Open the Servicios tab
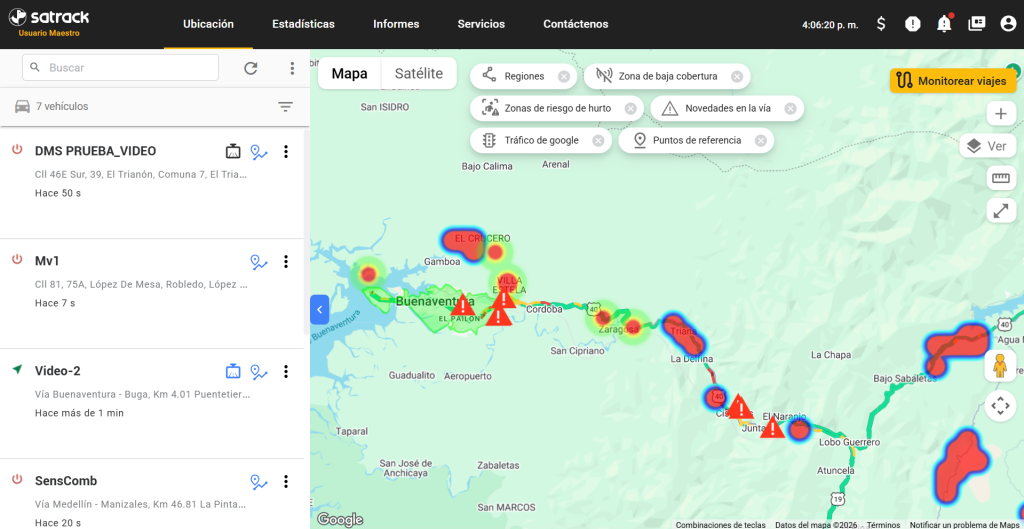 pos(481,24)
